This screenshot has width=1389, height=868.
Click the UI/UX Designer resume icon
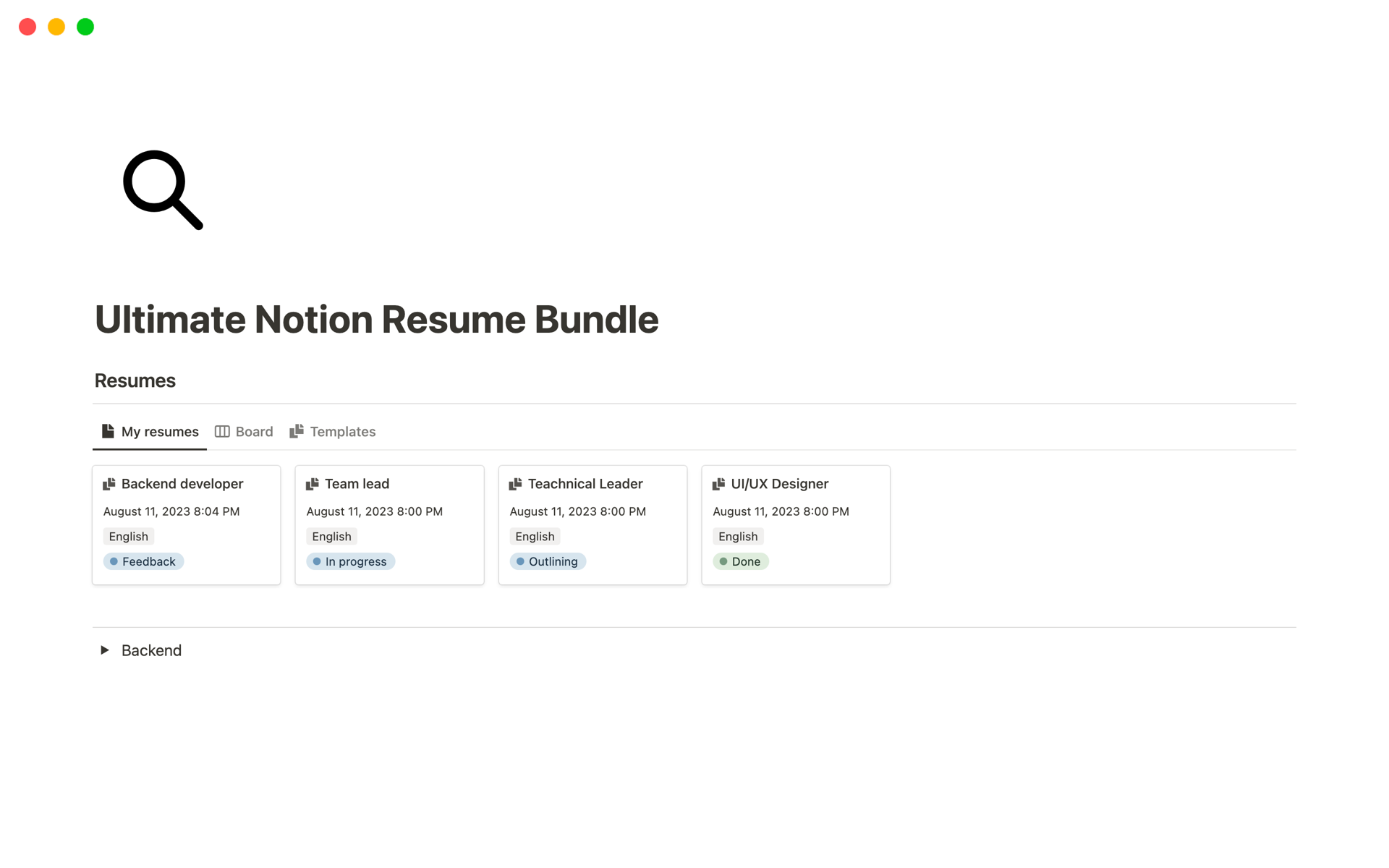click(x=718, y=484)
